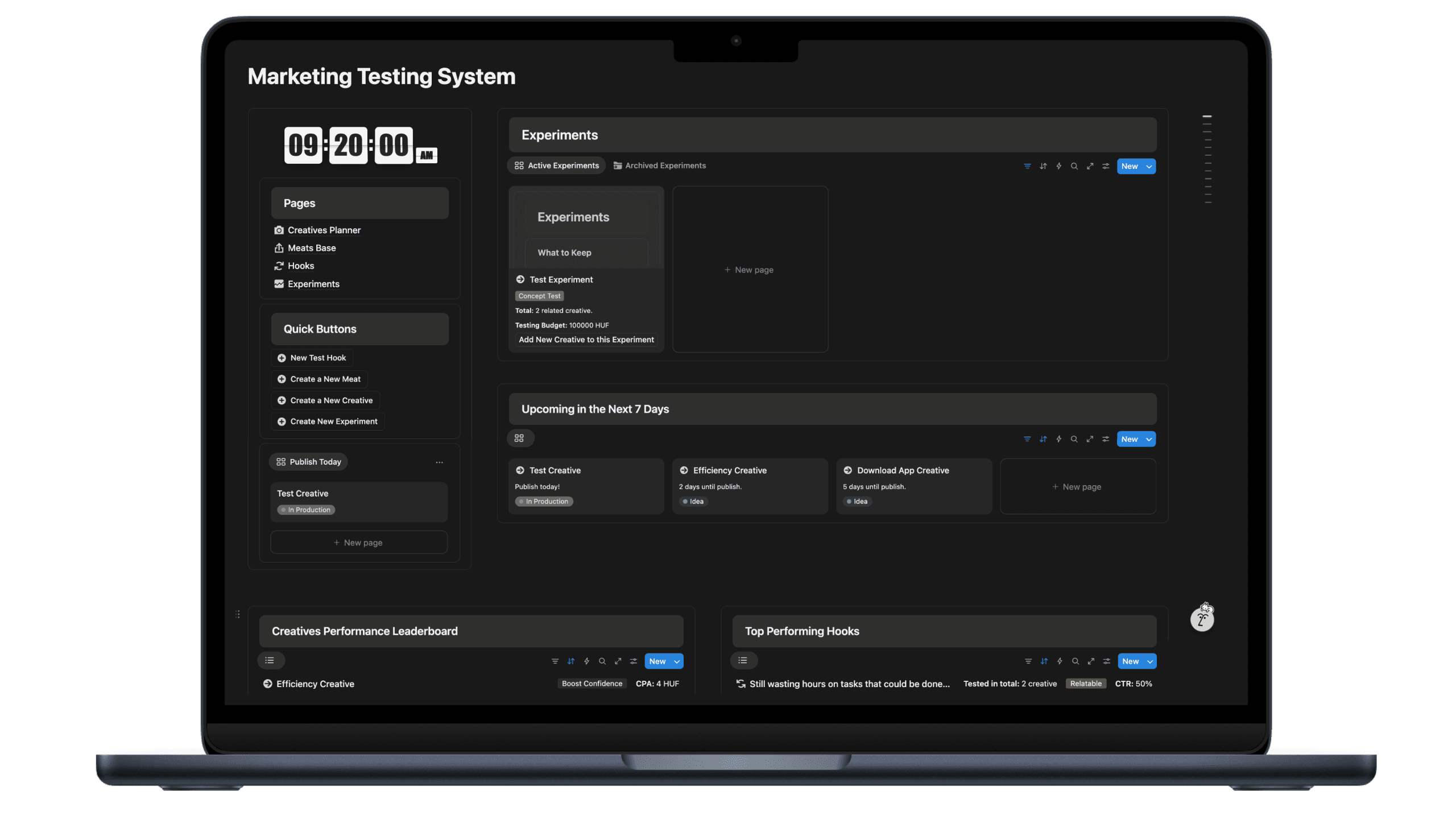The width and height of the screenshot is (1456, 819).
Task: Click the Creatives Planner camera icon
Action: [x=279, y=230]
